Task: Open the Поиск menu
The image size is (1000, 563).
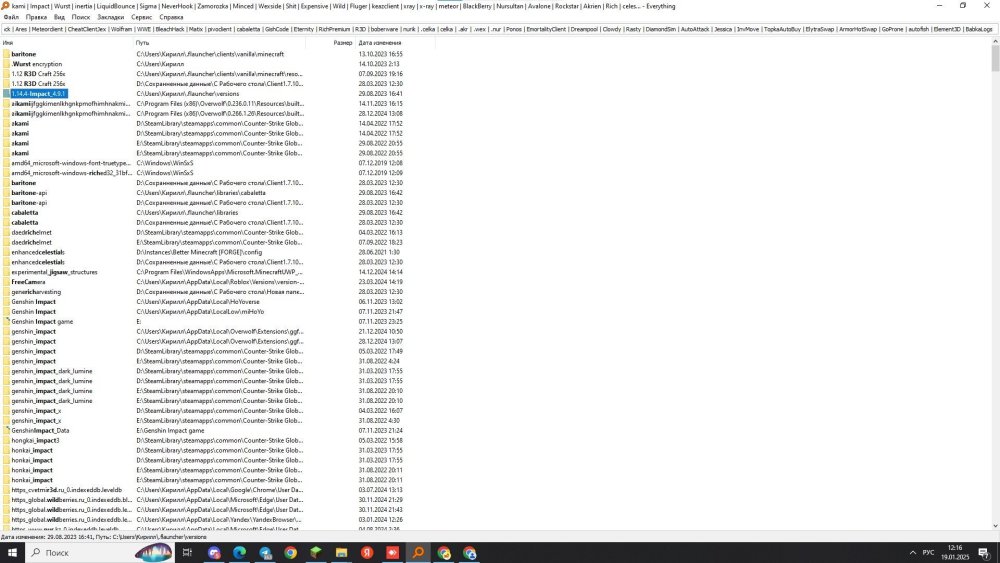Action: click(81, 17)
